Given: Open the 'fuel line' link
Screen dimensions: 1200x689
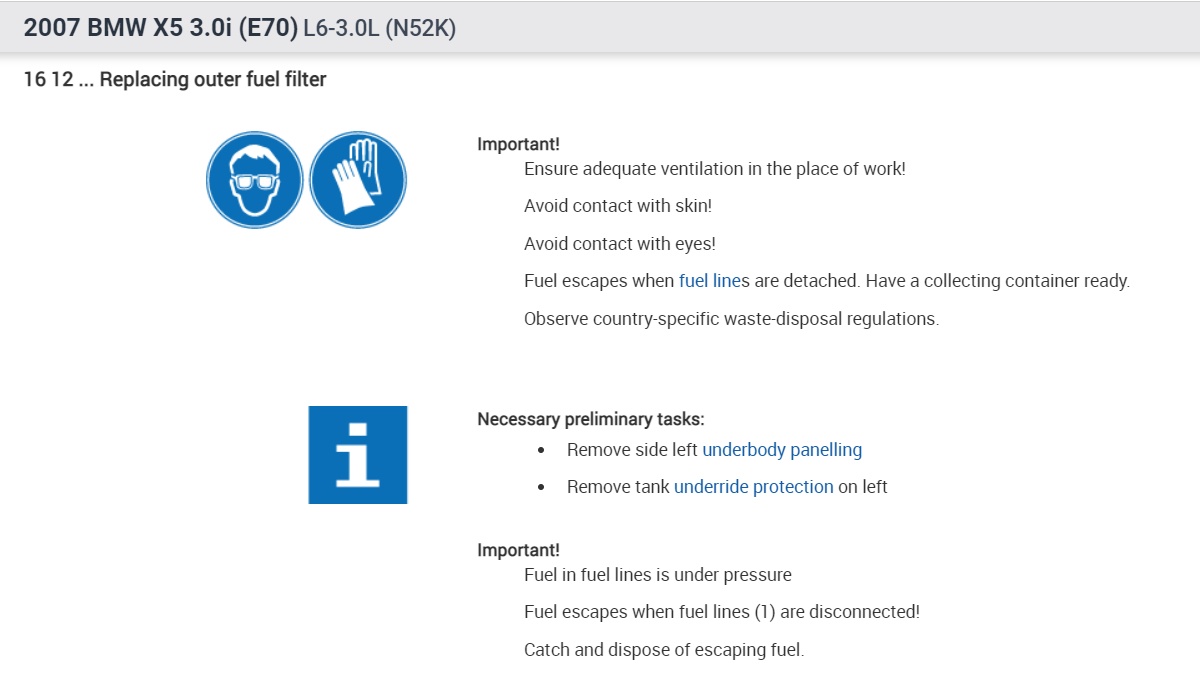Looking at the screenshot, I should (x=708, y=281).
